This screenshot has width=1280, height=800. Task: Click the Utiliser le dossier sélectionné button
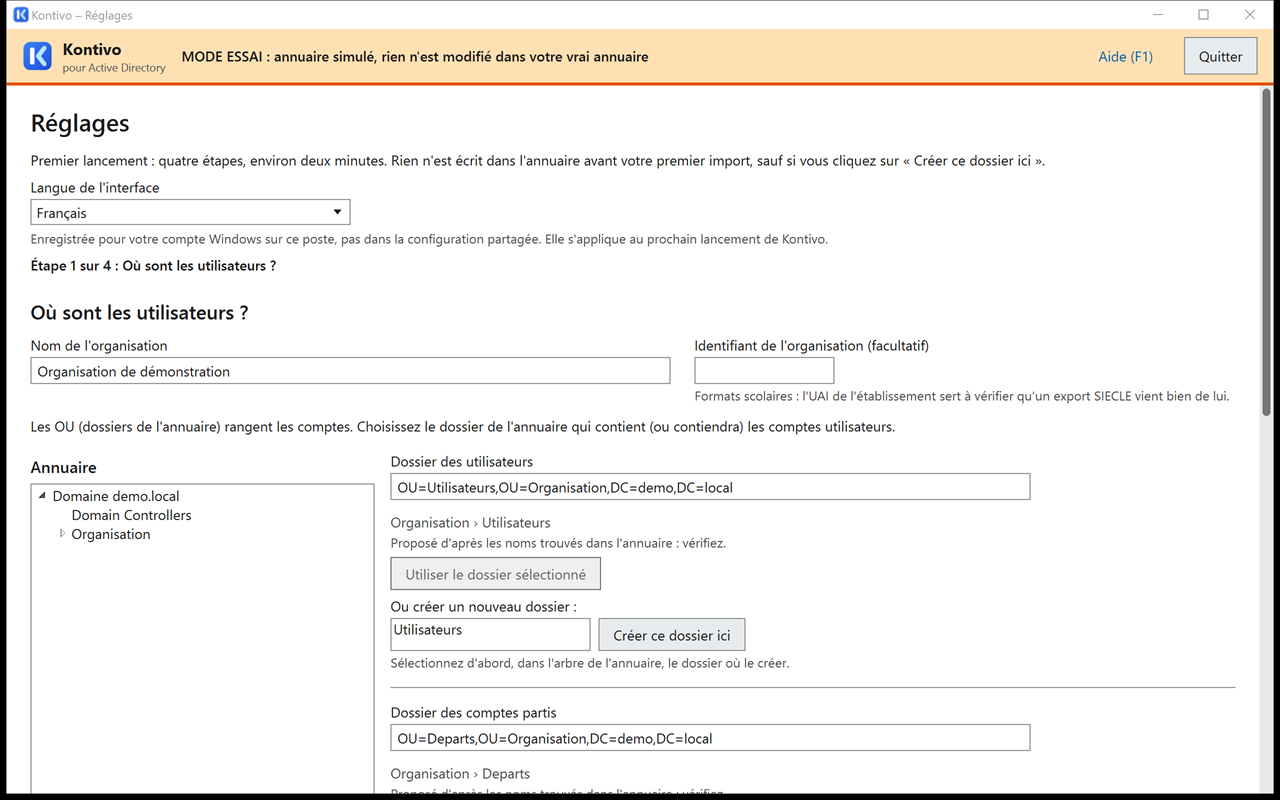496,574
